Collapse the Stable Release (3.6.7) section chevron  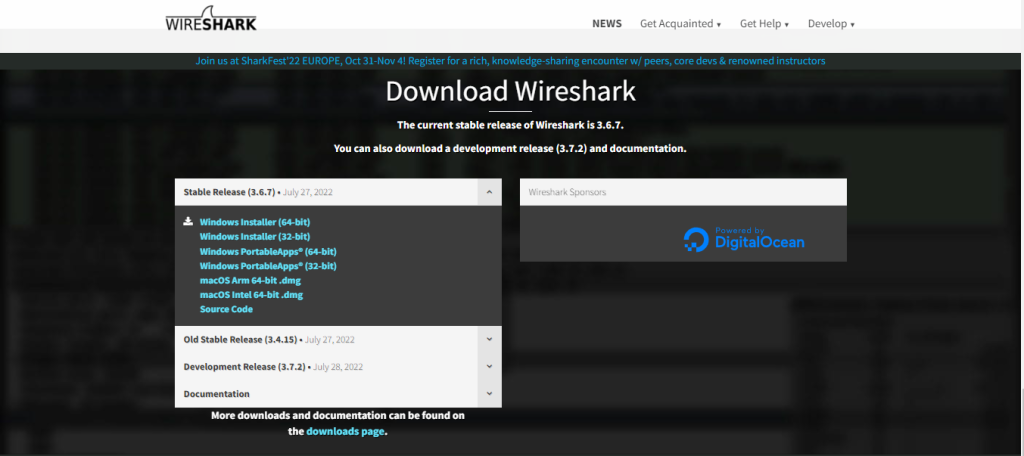coord(489,192)
